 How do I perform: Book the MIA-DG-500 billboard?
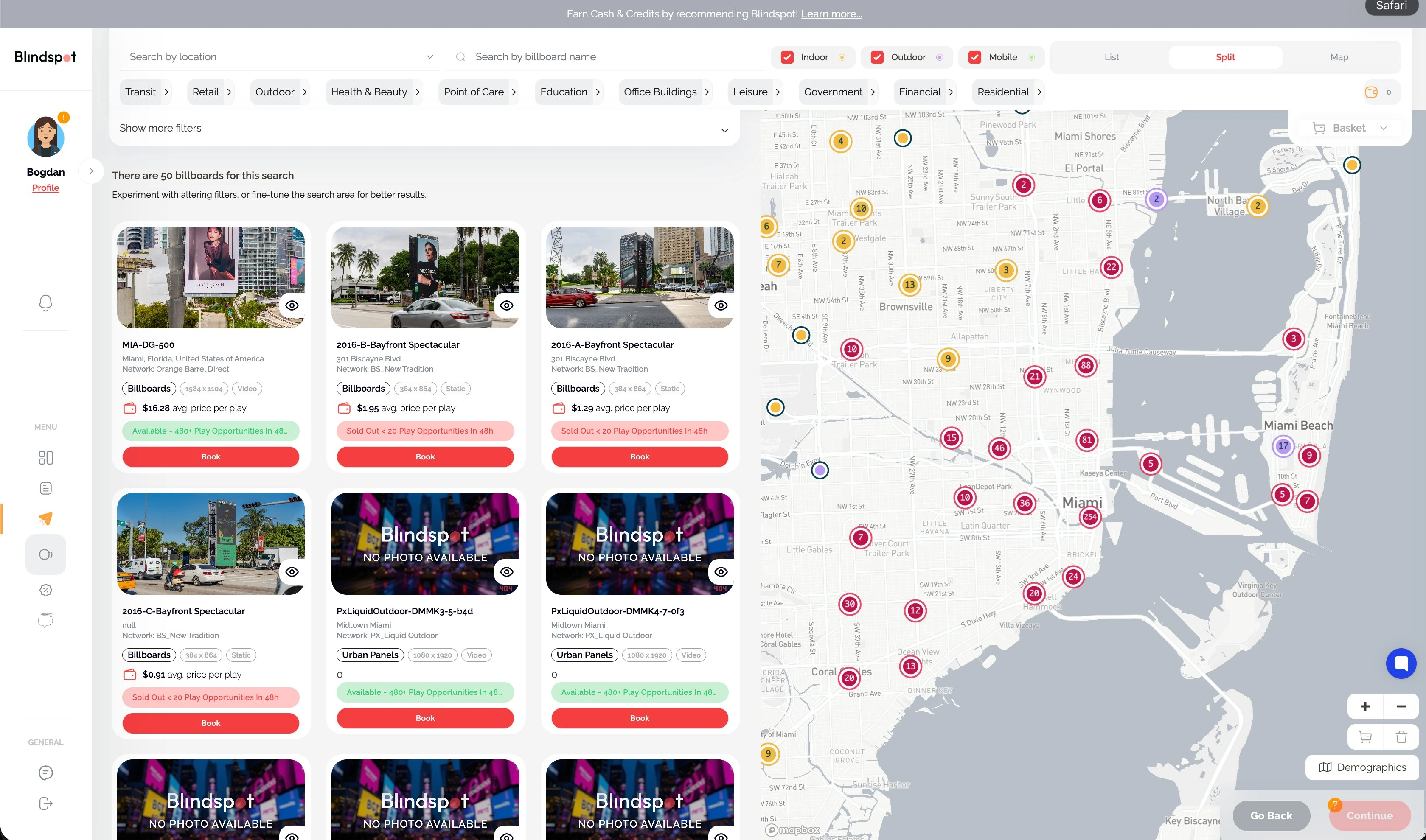click(211, 457)
